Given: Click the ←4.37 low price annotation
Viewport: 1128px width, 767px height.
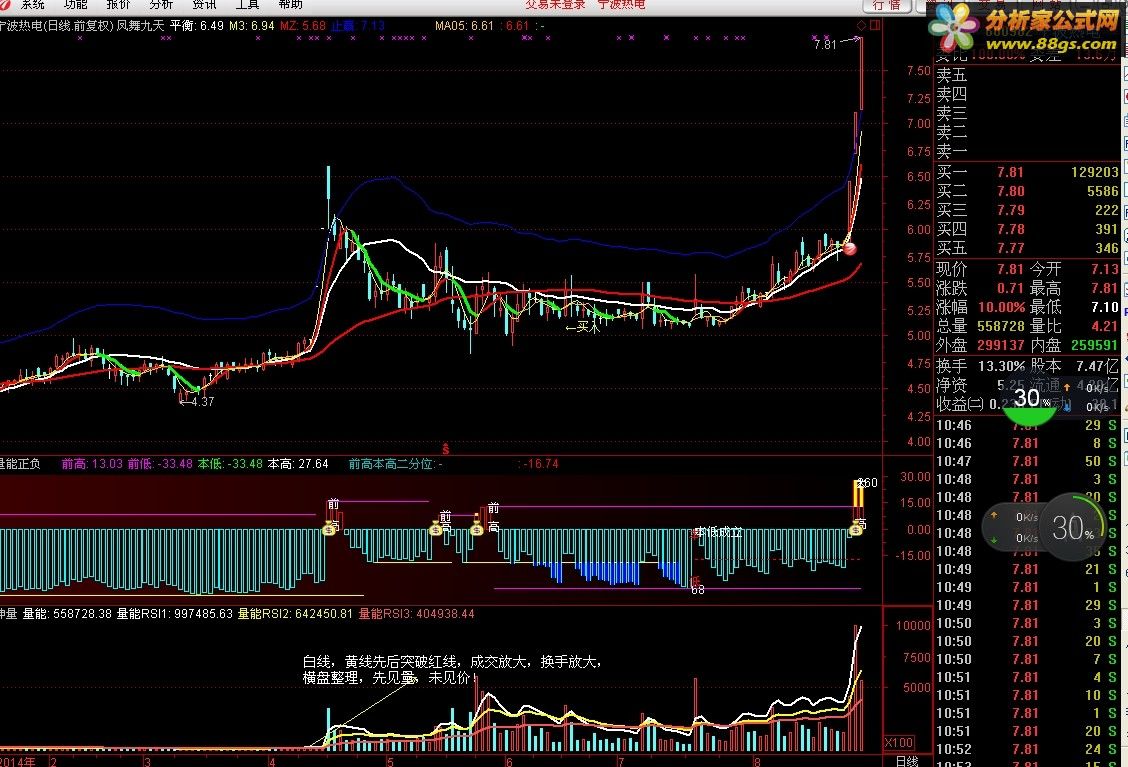Looking at the screenshot, I should (x=196, y=401).
